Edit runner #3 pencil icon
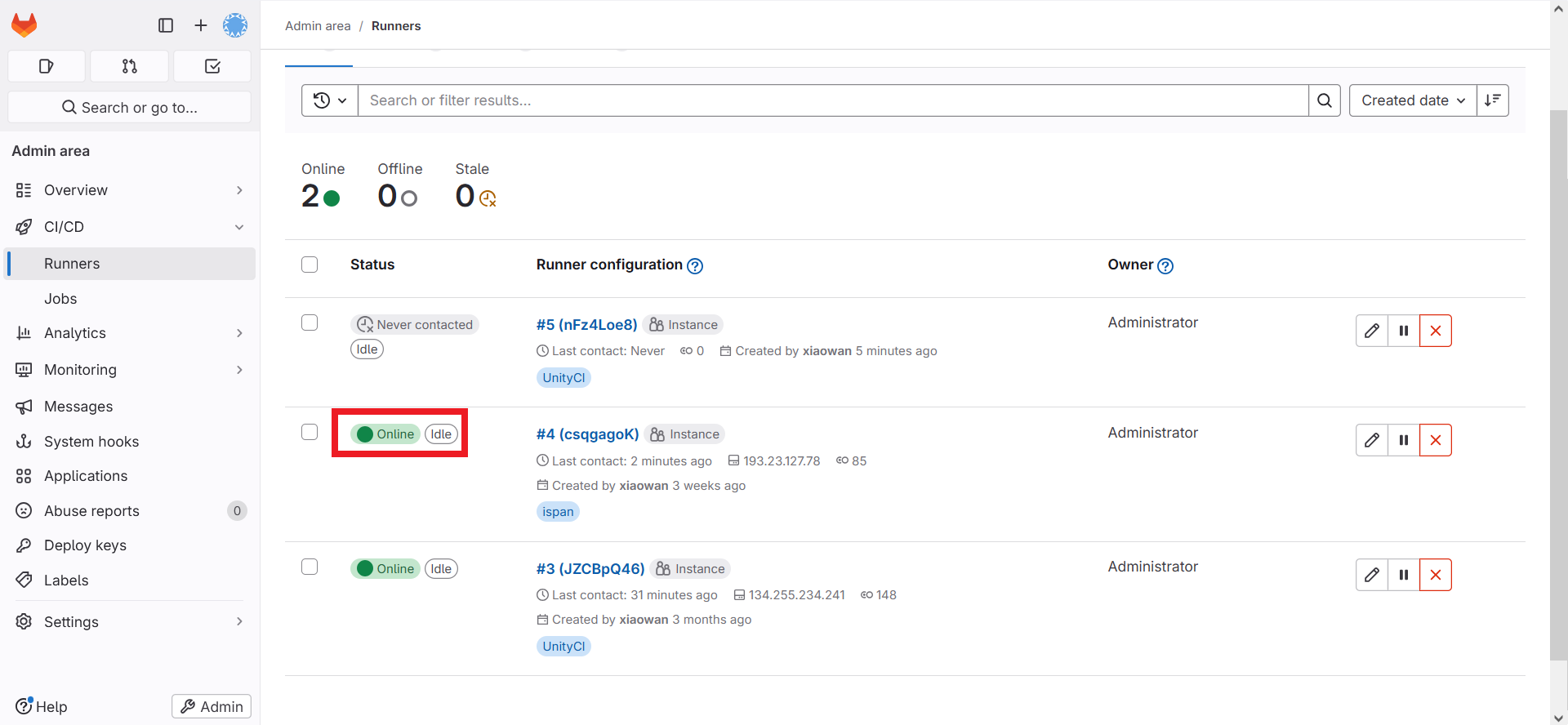 point(1372,575)
